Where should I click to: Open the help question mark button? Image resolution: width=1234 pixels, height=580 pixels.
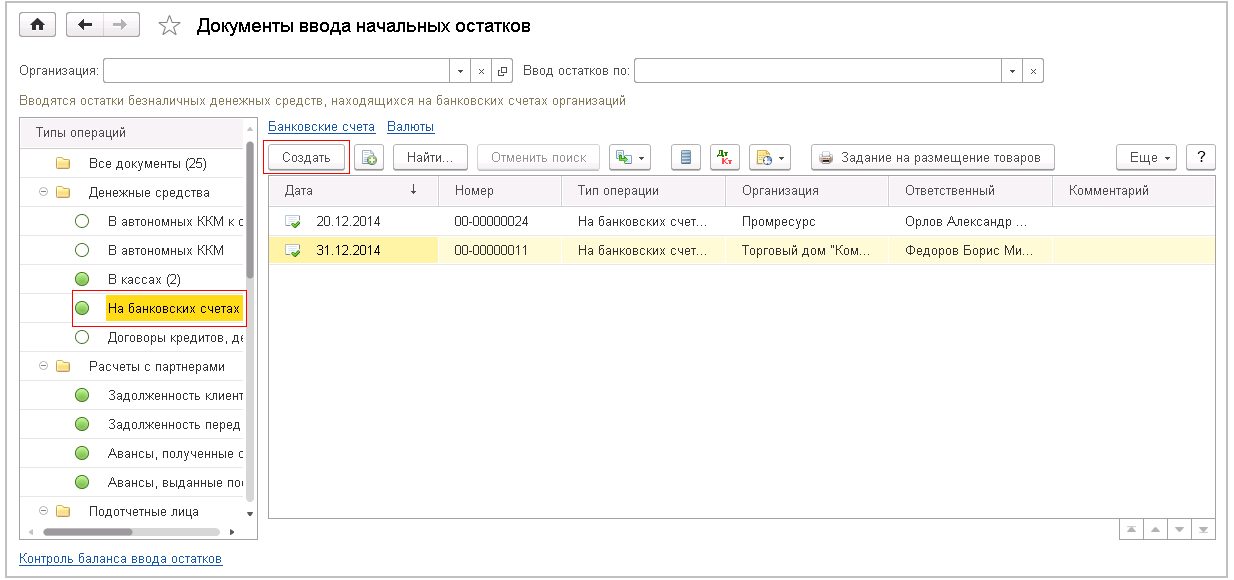pyautogui.click(x=1200, y=158)
